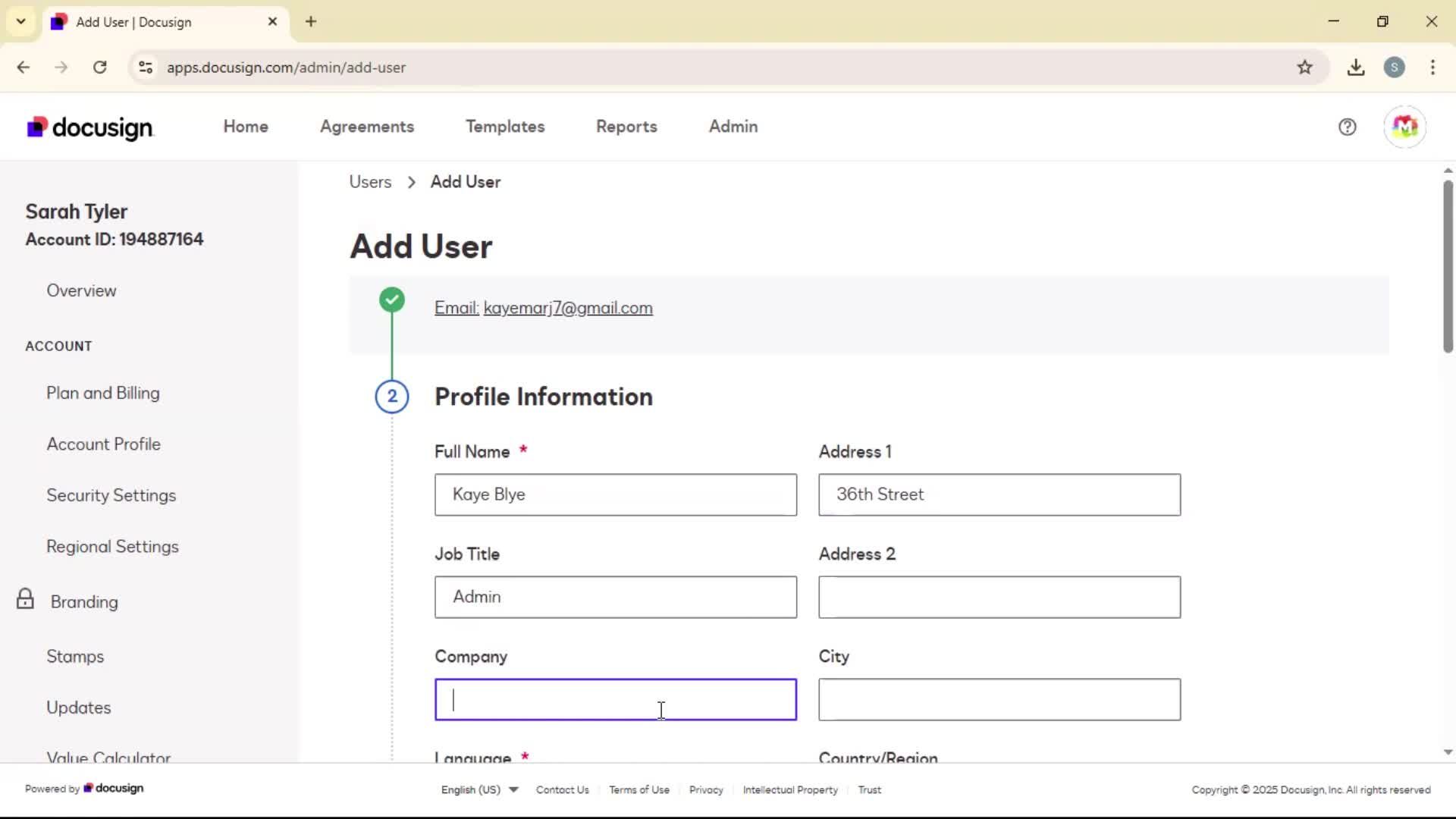Click the Contact Us footer link

[562, 789]
